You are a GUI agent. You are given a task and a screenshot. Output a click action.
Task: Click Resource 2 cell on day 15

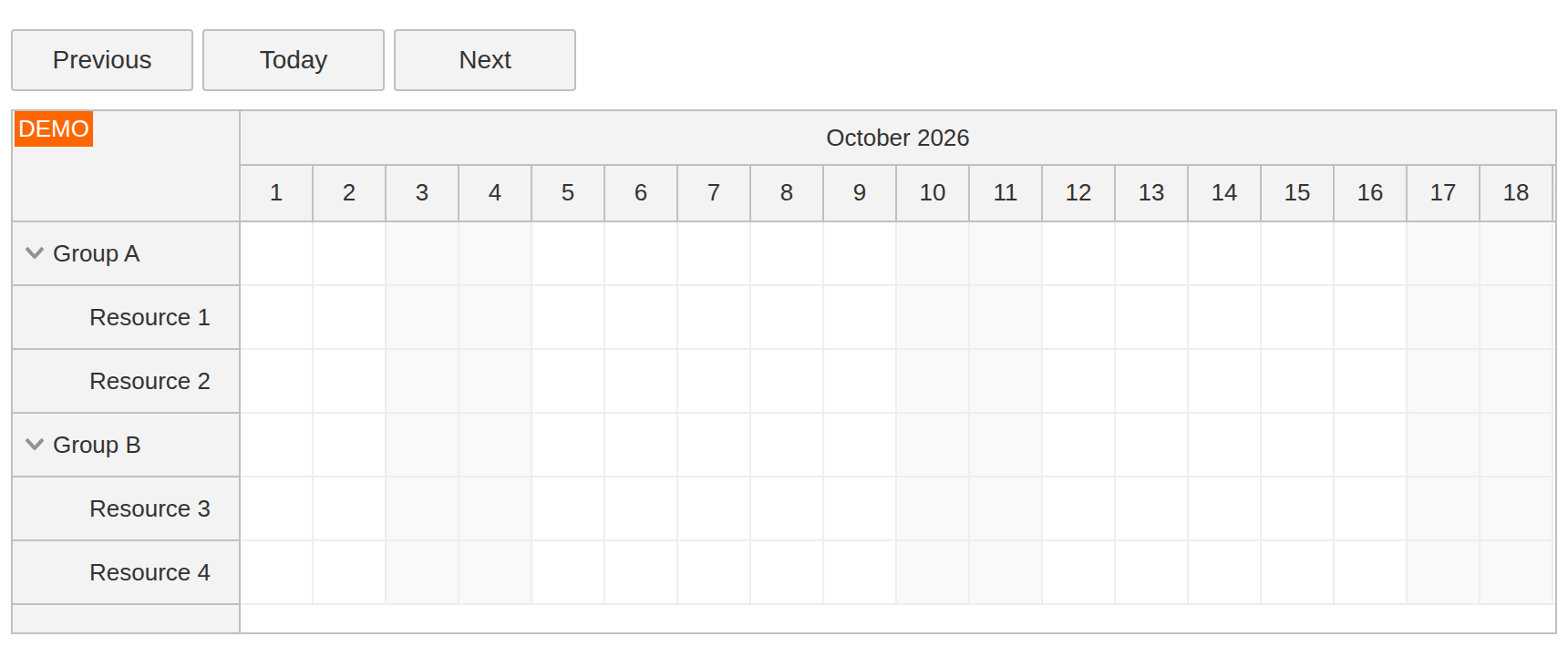coord(1297,381)
